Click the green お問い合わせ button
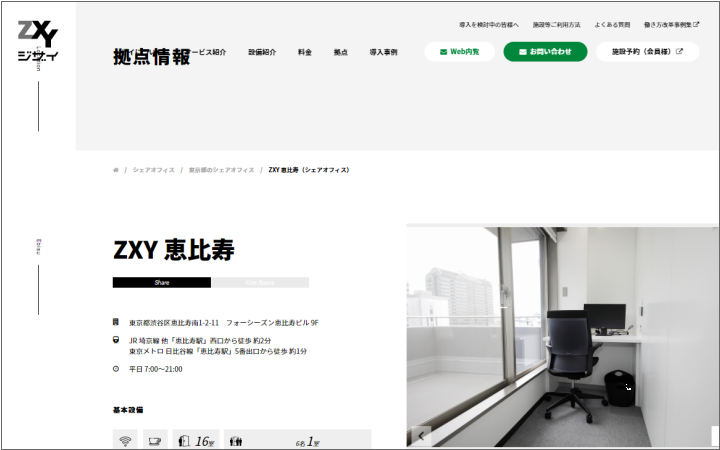720x450 pixels. (545, 51)
